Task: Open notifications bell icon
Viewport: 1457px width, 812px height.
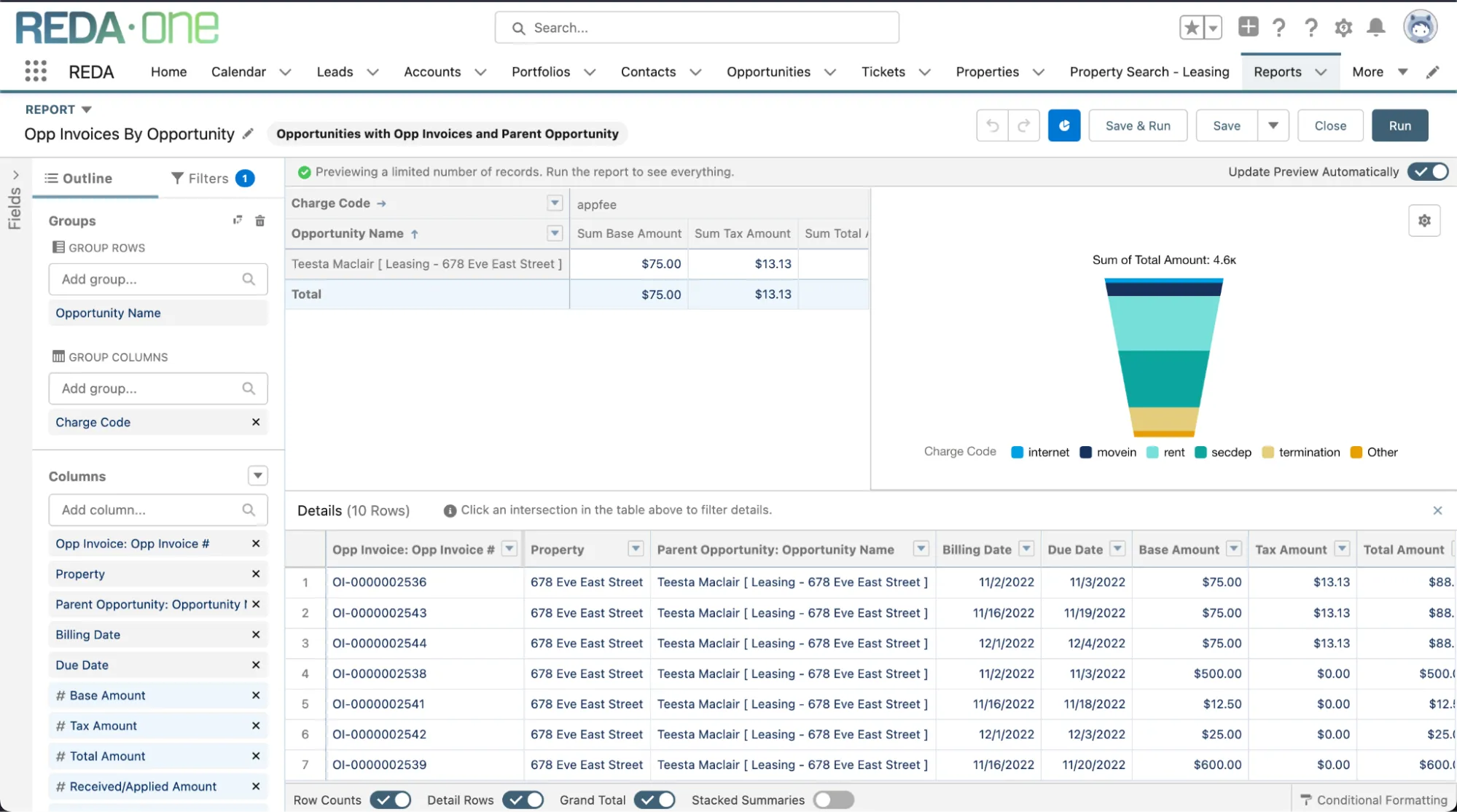Action: tap(1375, 28)
